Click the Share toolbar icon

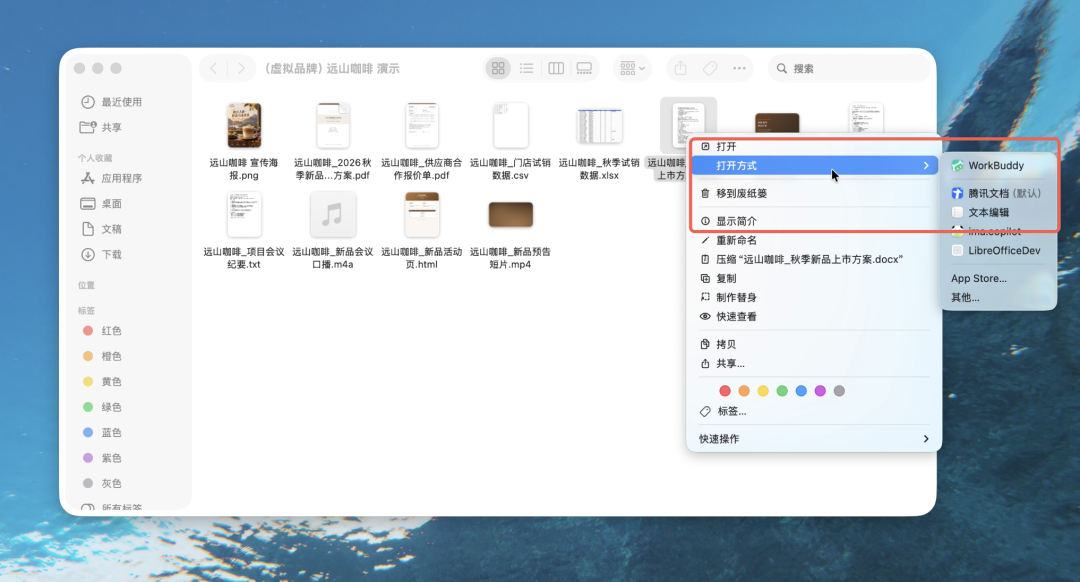(x=681, y=68)
